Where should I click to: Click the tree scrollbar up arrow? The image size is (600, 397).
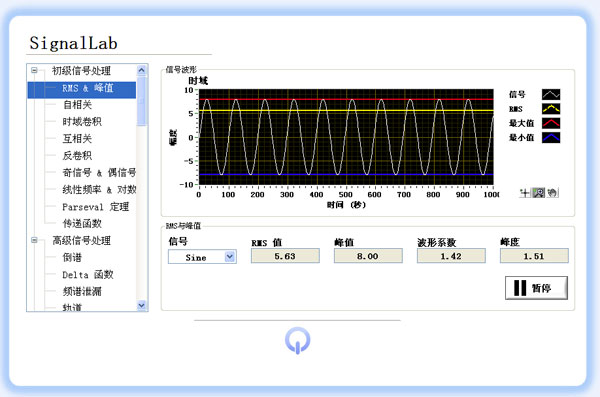point(142,70)
